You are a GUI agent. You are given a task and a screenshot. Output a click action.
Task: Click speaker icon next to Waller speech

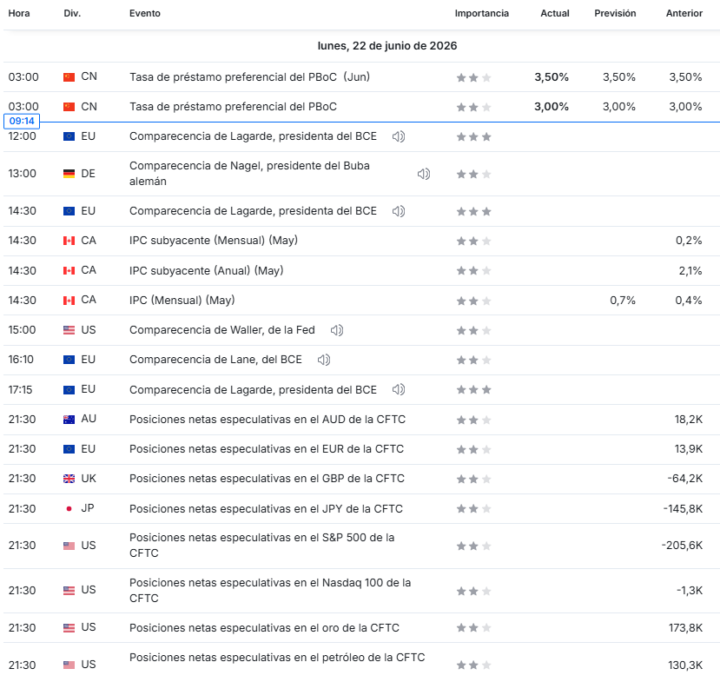point(337,330)
